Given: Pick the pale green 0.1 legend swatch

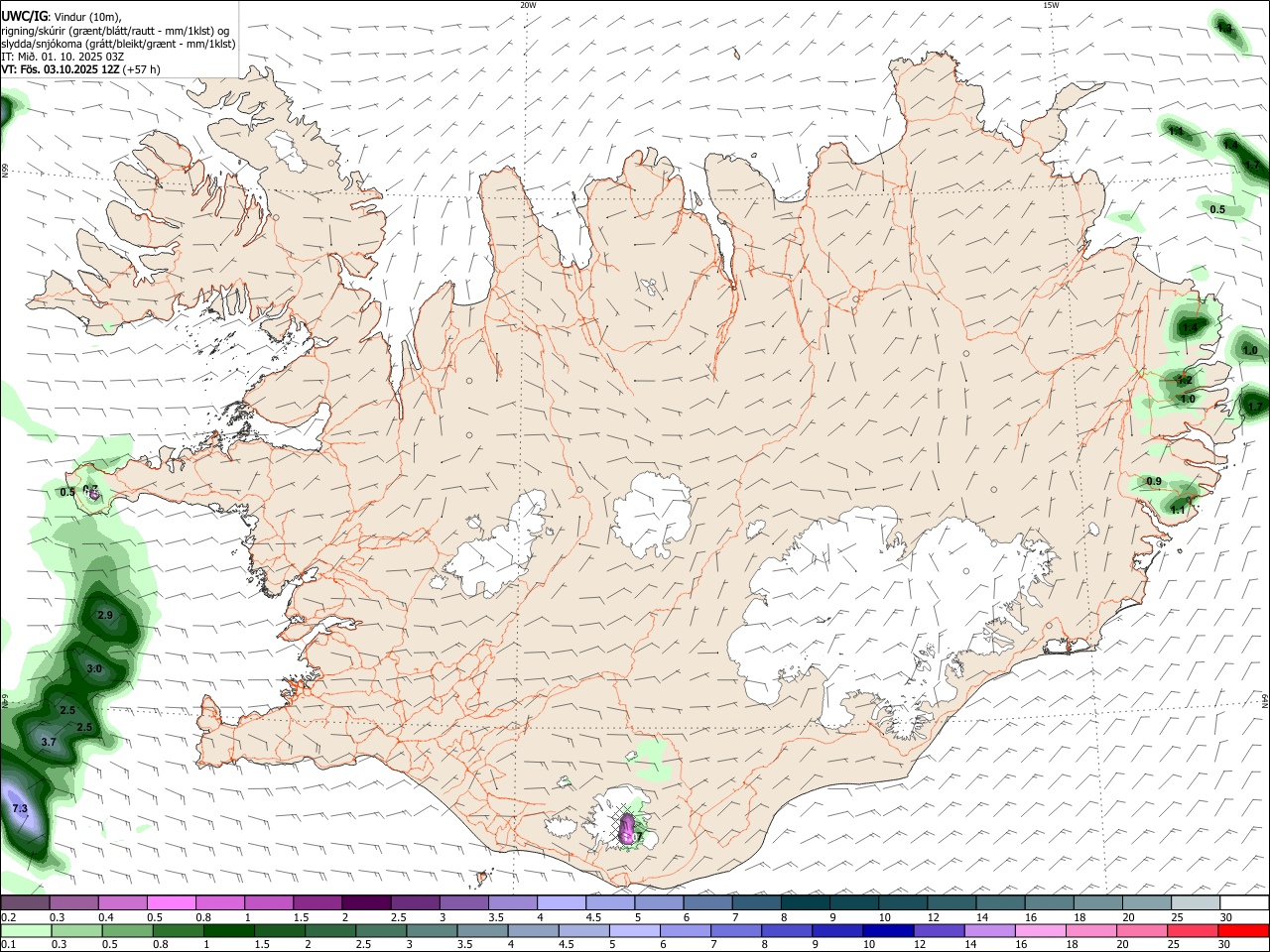Looking at the screenshot, I should click(x=26, y=930).
